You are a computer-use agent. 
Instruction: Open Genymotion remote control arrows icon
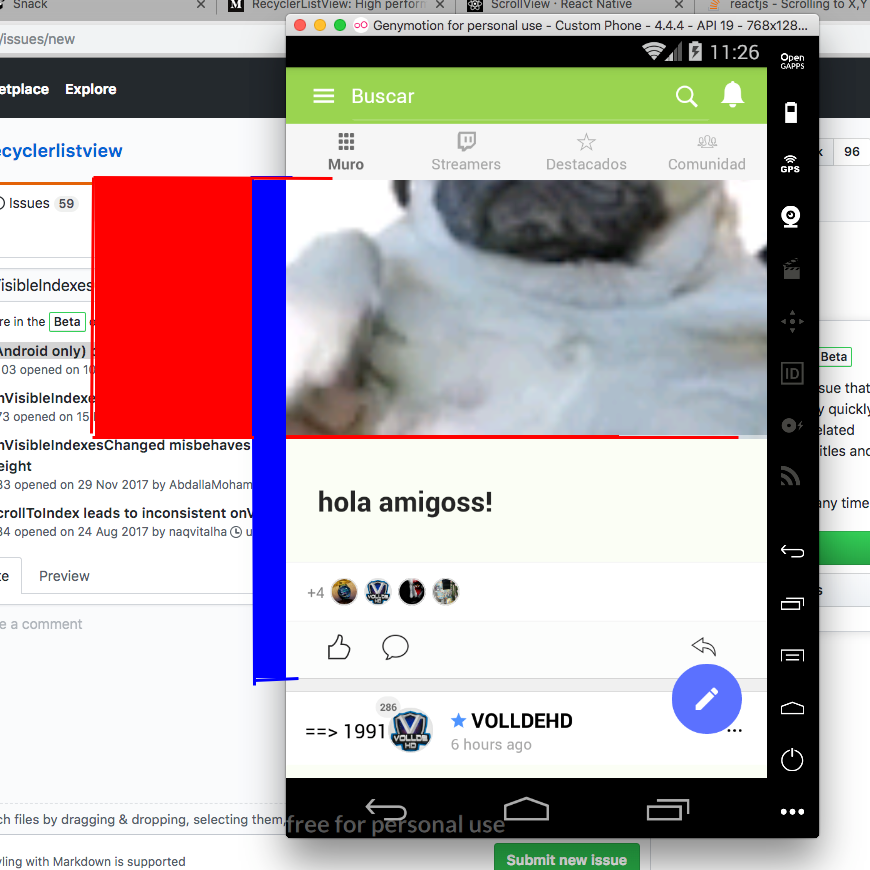pyautogui.click(x=792, y=321)
